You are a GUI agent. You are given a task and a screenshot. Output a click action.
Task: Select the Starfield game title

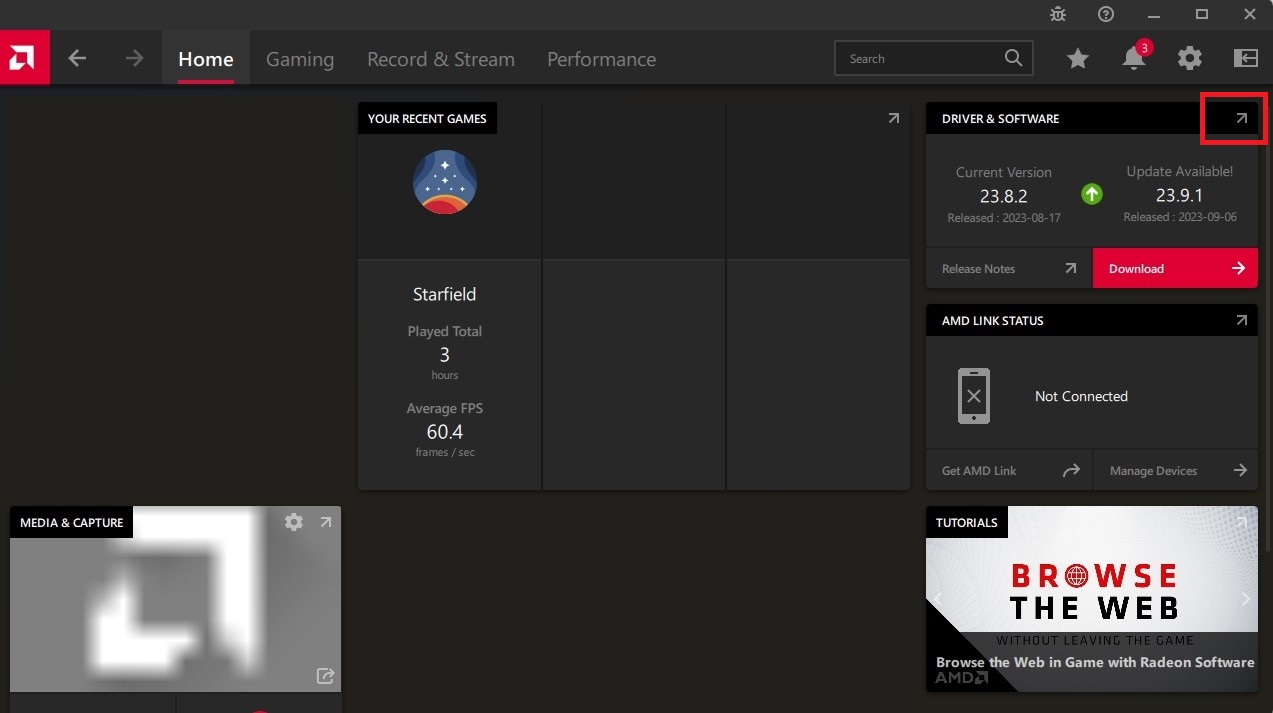pos(445,294)
